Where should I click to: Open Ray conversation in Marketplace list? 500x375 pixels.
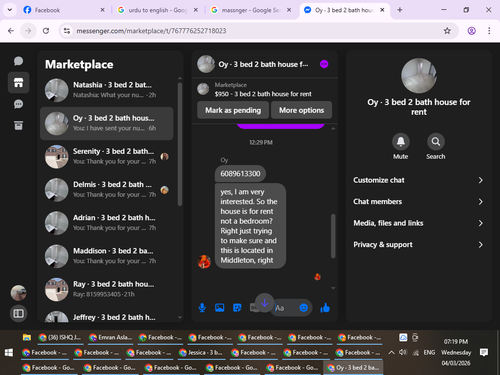pos(107,289)
